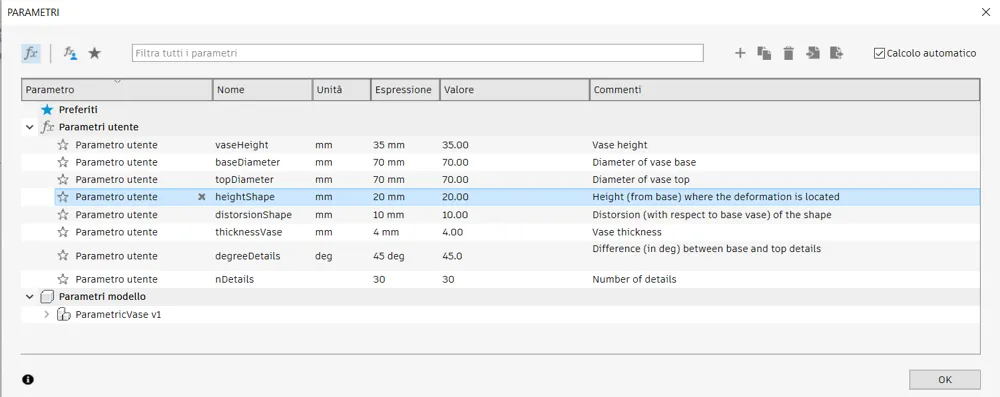Toggle favorite star for topDiameter
Viewport: 1000px width, 397px height.
coord(62,179)
